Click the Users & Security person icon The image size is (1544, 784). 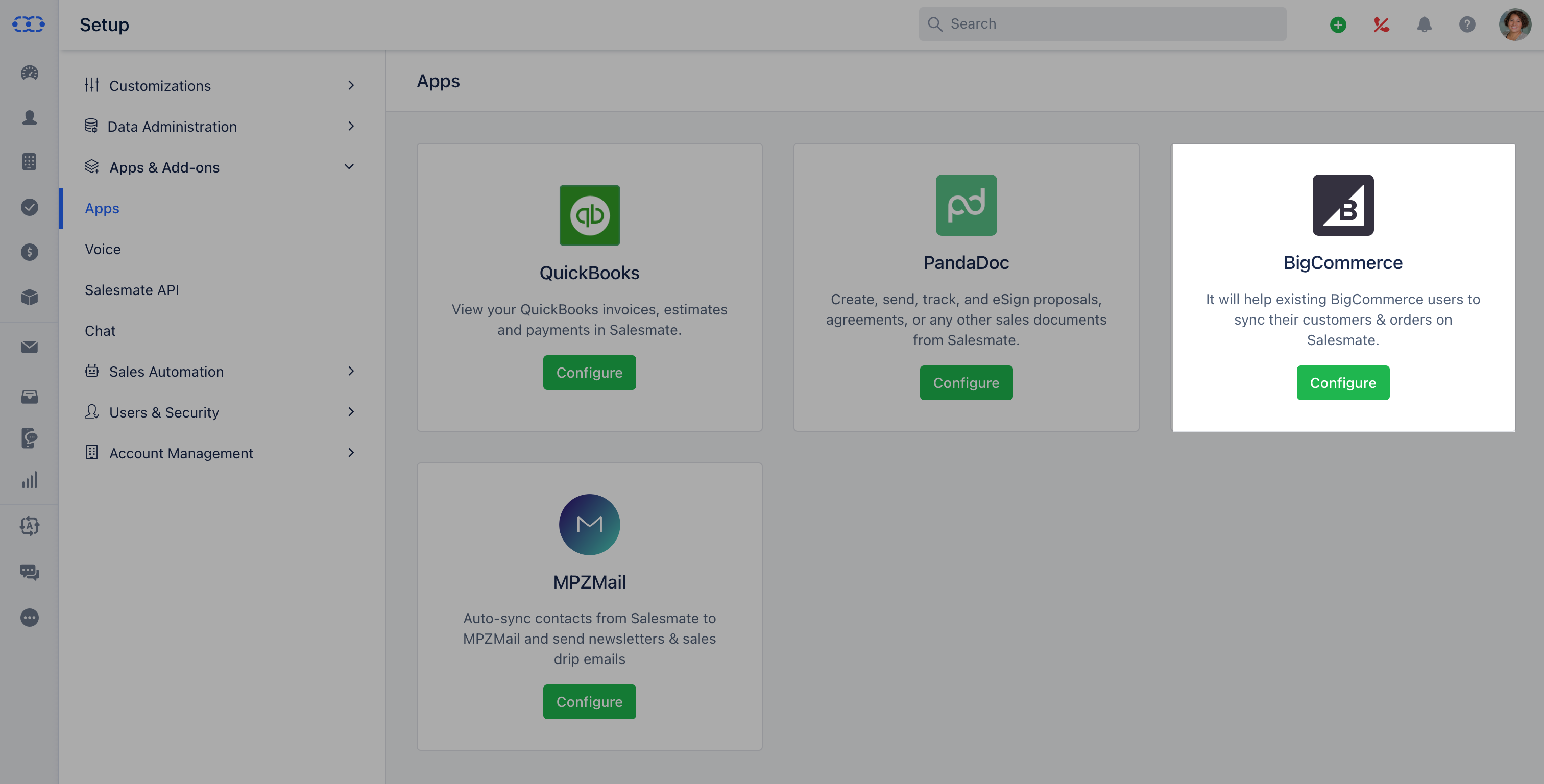point(92,412)
